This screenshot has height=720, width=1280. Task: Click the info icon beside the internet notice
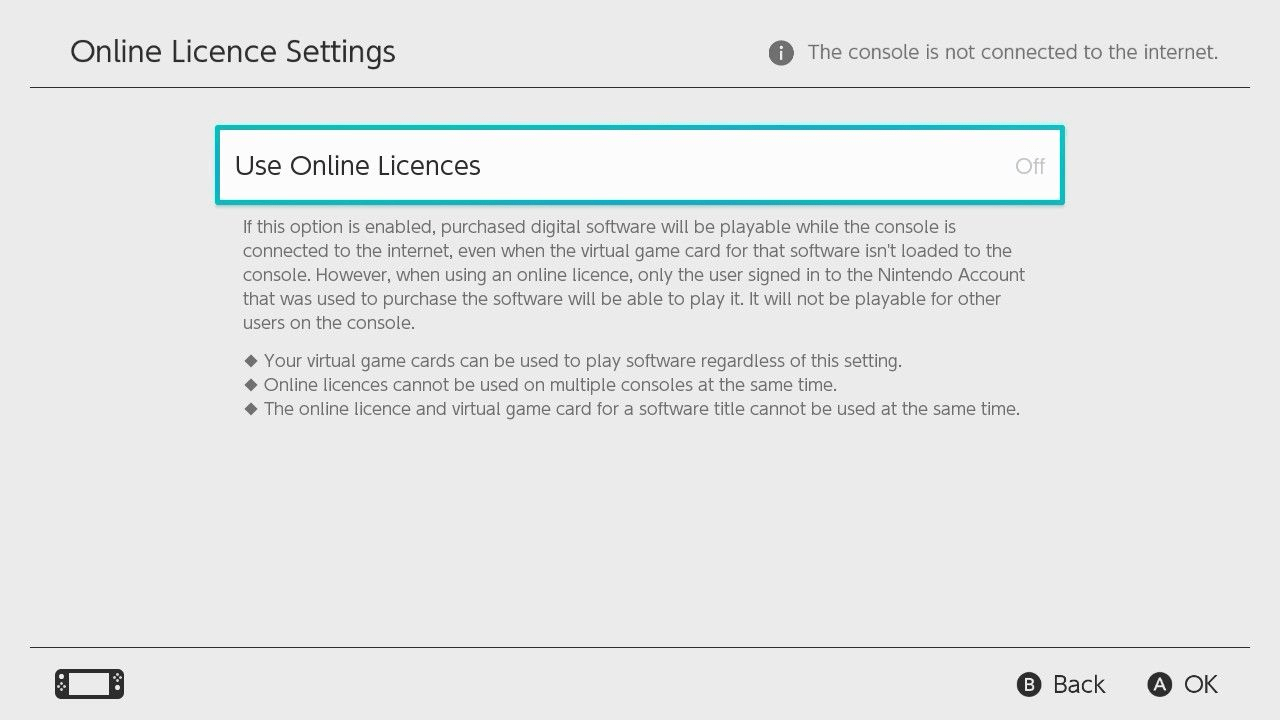click(781, 53)
